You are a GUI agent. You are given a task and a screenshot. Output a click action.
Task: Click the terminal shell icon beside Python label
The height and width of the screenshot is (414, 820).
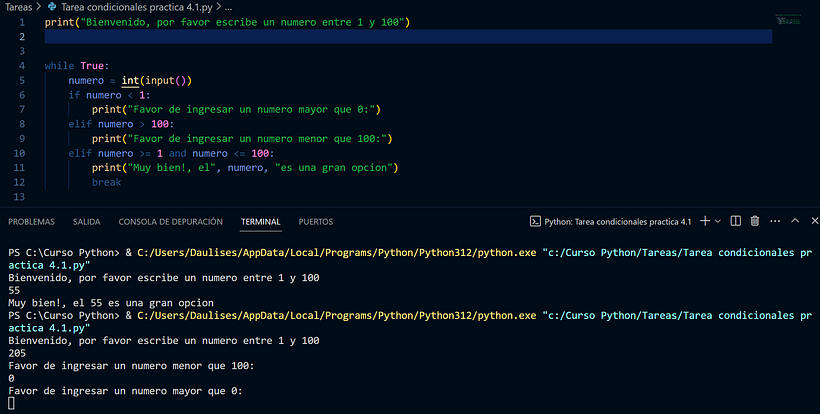coord(535,222)
